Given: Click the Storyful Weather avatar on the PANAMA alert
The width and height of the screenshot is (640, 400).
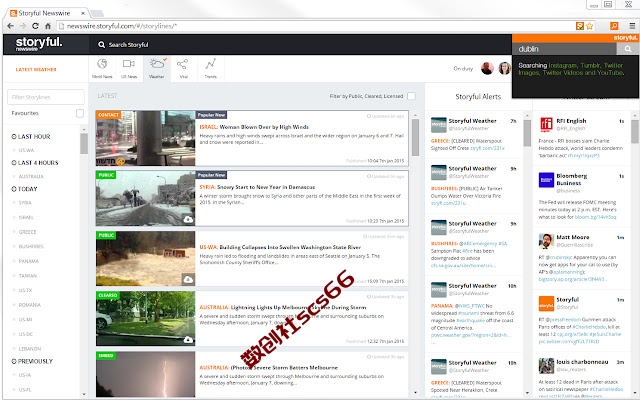Looking at the screenshot, I should pos(439,290).
